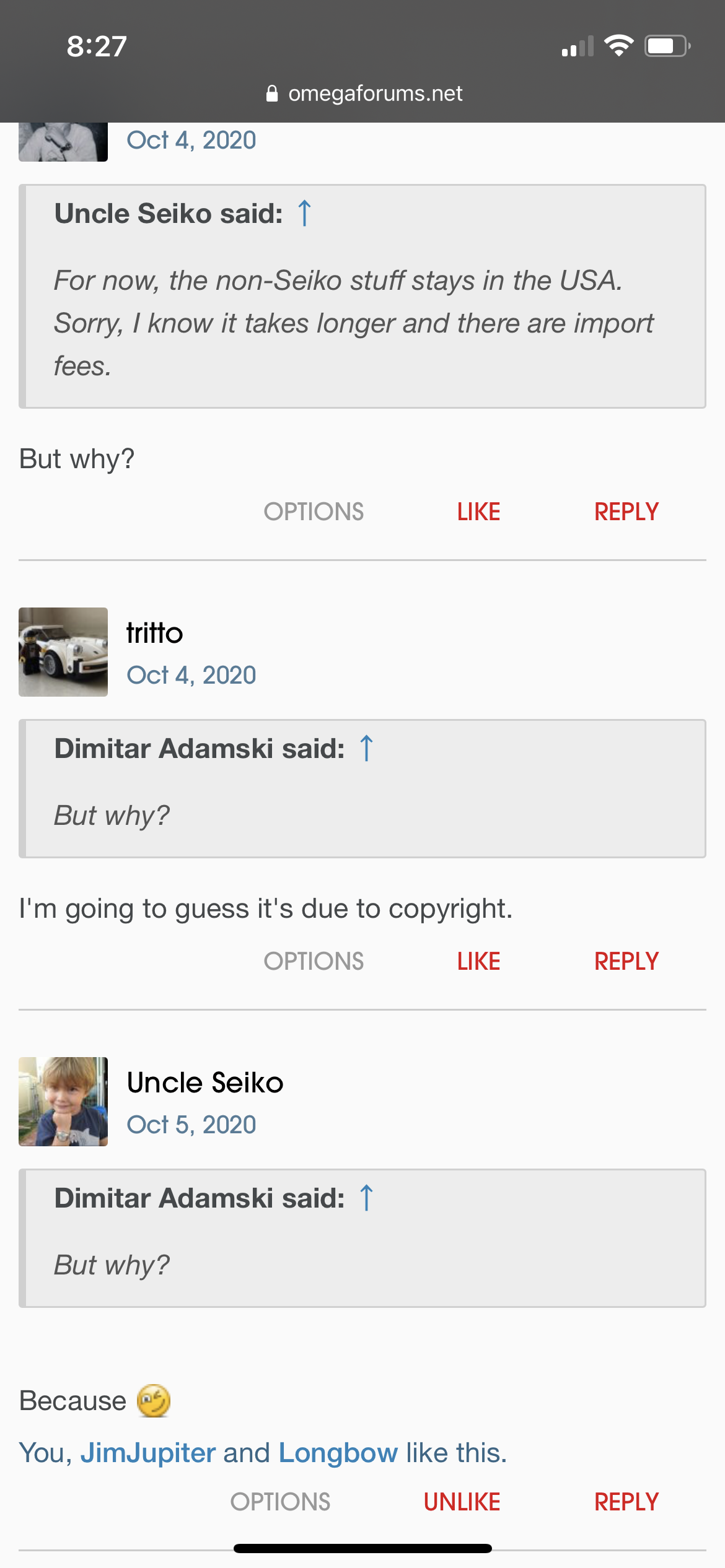Open Longbow's profile from likes line
The height and width of the screenshot is (1568, 725).
[x=338, y=1453]
